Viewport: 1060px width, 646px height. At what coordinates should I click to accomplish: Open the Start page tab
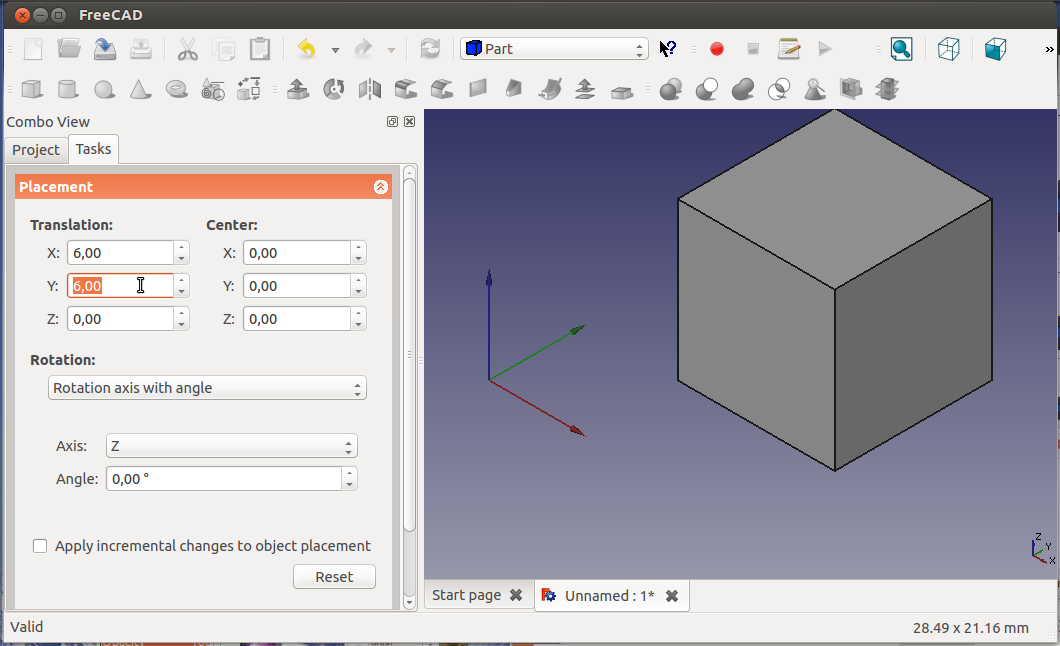tap(466, 596)
